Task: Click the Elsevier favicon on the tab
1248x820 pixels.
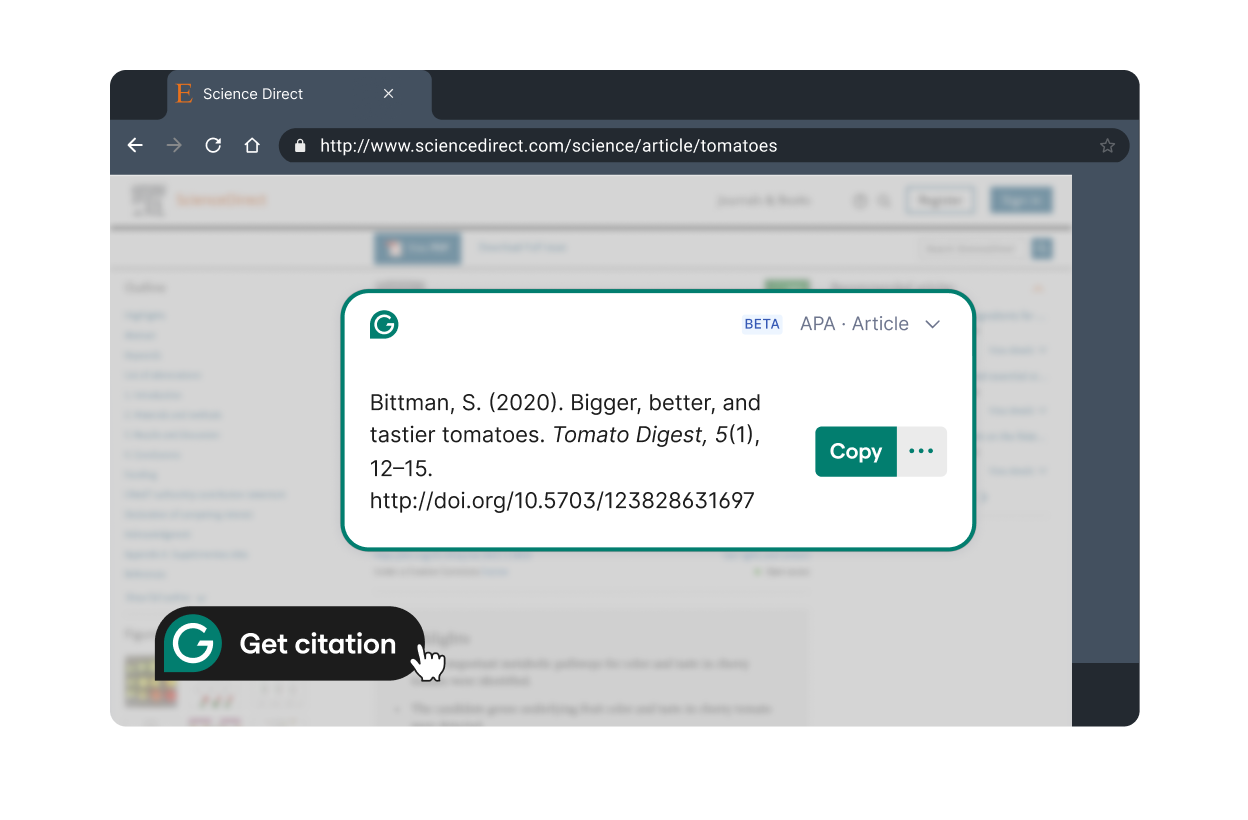Action: pyautogui.click(x=184, y=94)
